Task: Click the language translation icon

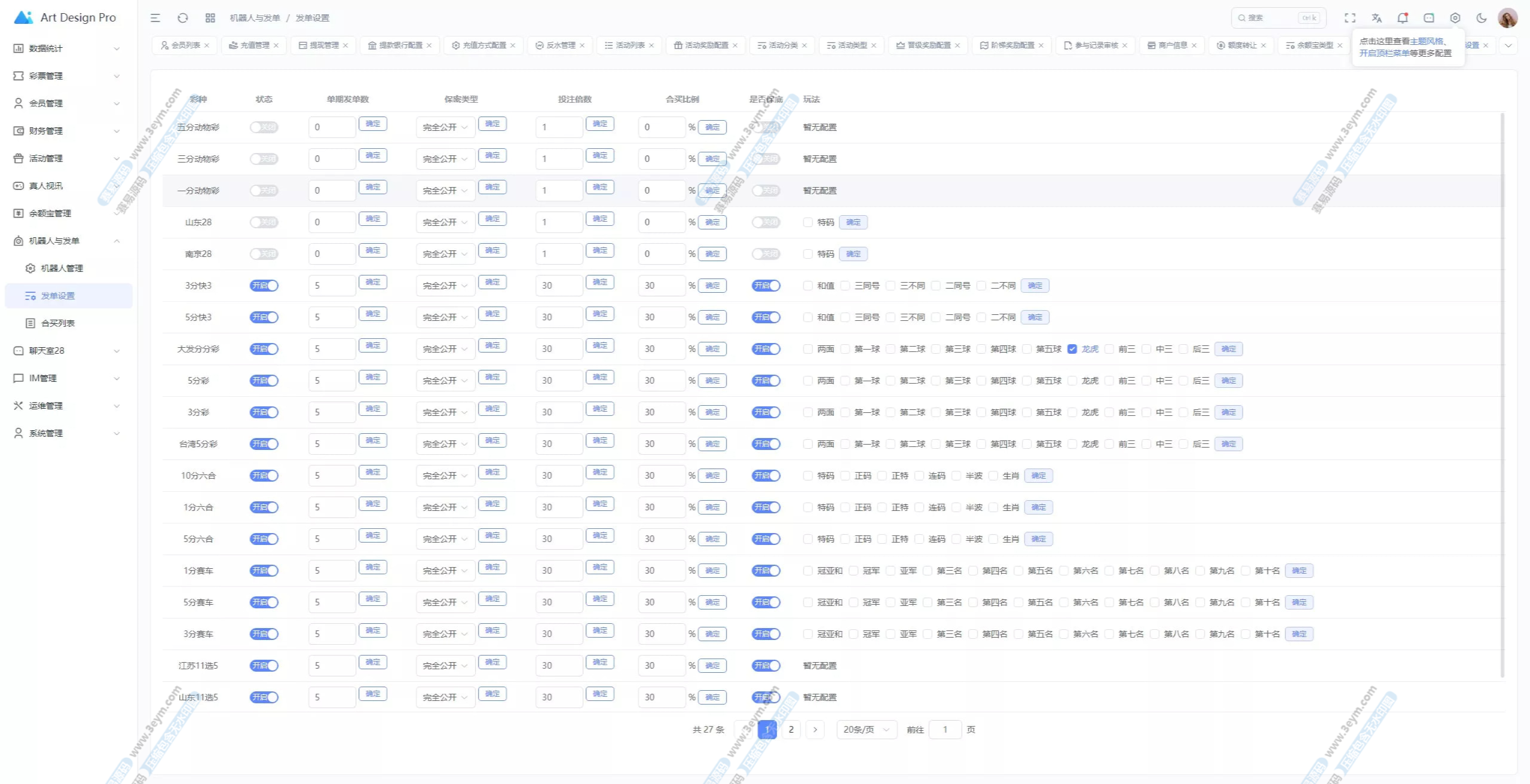Action: tap(1376, 18)
